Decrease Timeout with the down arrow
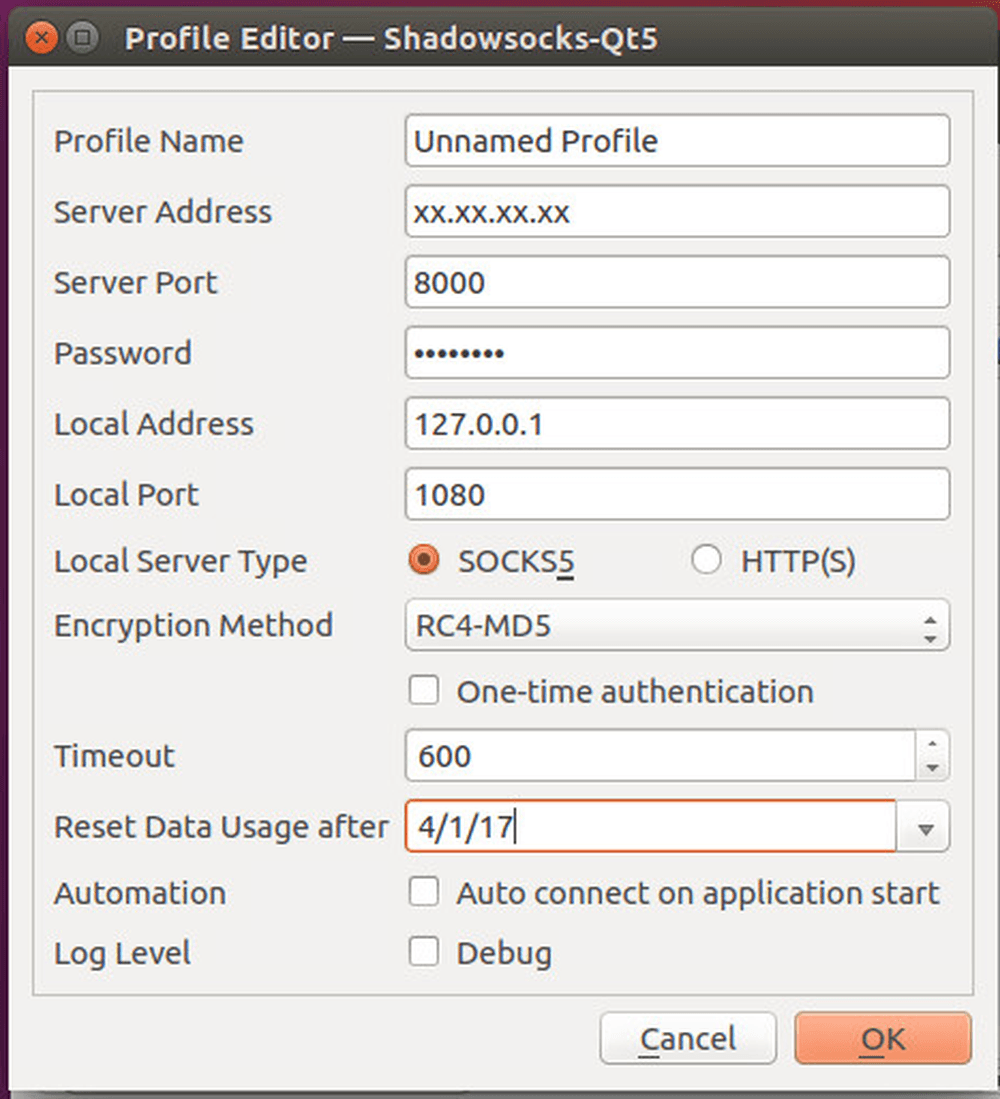Viewport: 1000px width, 1099px height. [x=932, y=768]
